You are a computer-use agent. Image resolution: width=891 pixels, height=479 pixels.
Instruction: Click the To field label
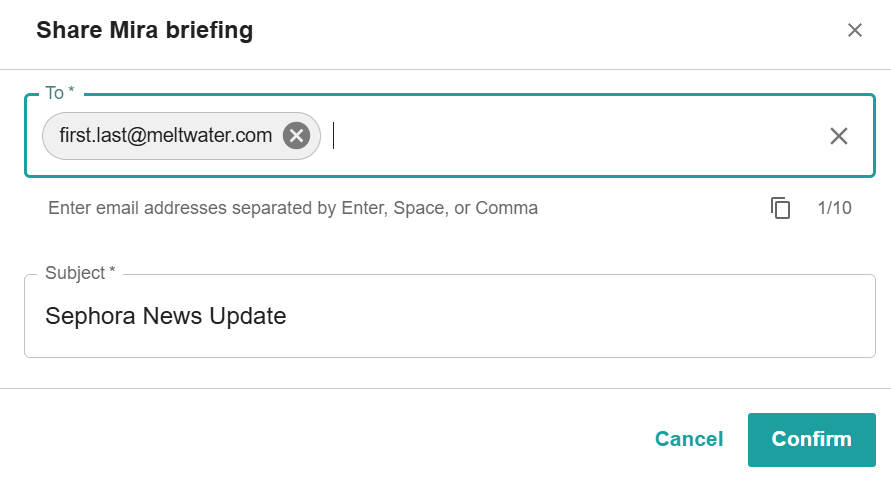(60, 93)
